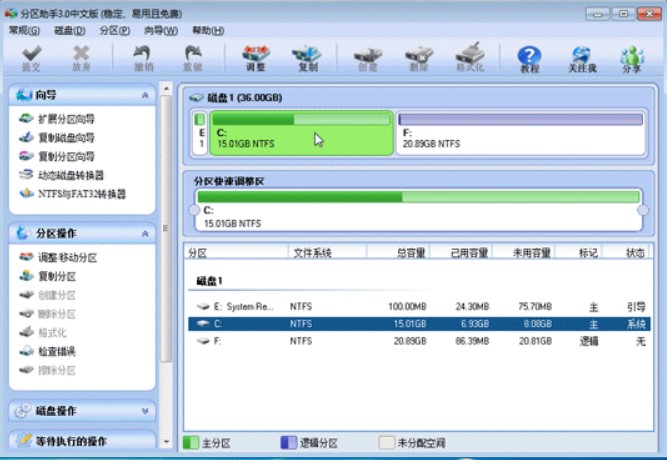
Task: Launch 复制分区向导 copy partition wizard
Action: coord(57,156)
